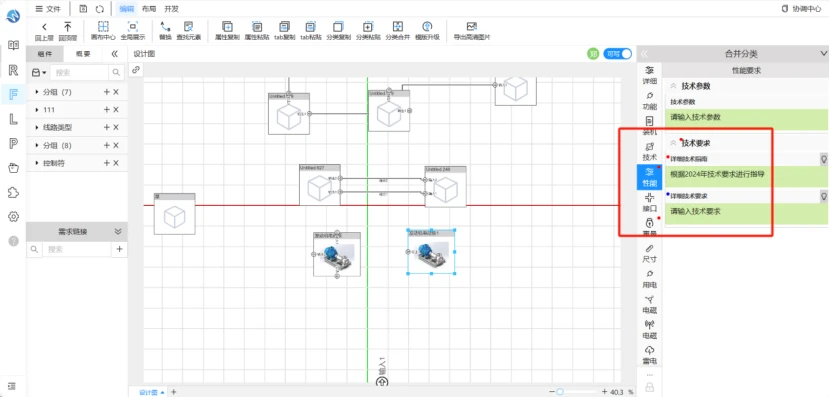The height and width of the screenshot is (398, 829).
Task: Delete the 线路类型 row with its X button
Action: (116, 127)
